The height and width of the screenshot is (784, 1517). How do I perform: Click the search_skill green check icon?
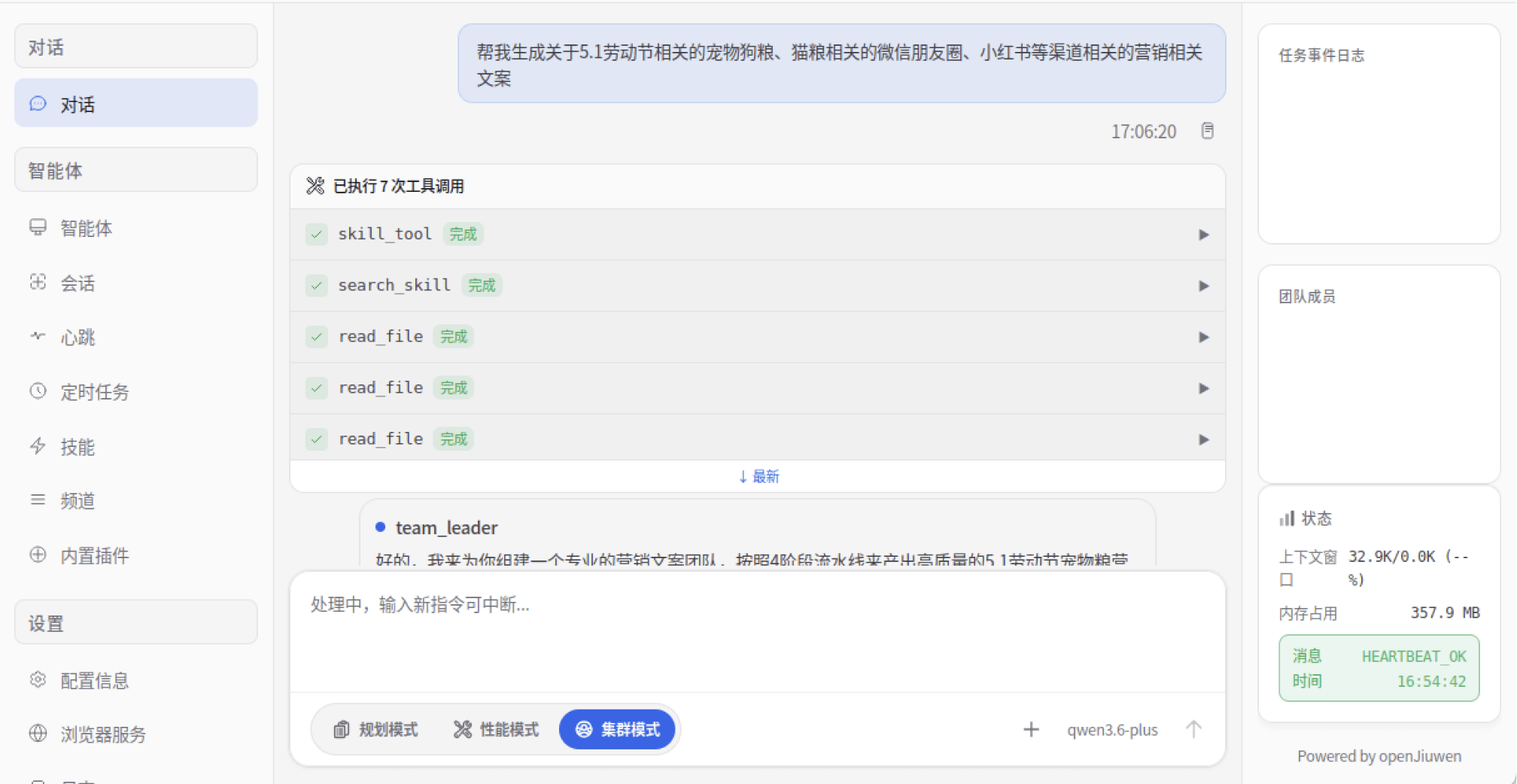tap(317, 285)
